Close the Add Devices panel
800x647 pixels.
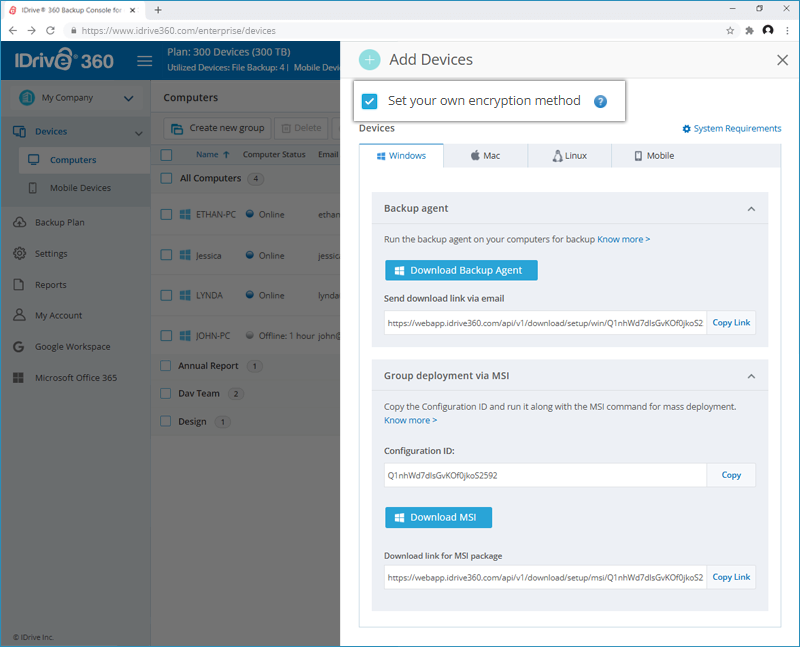782,60
